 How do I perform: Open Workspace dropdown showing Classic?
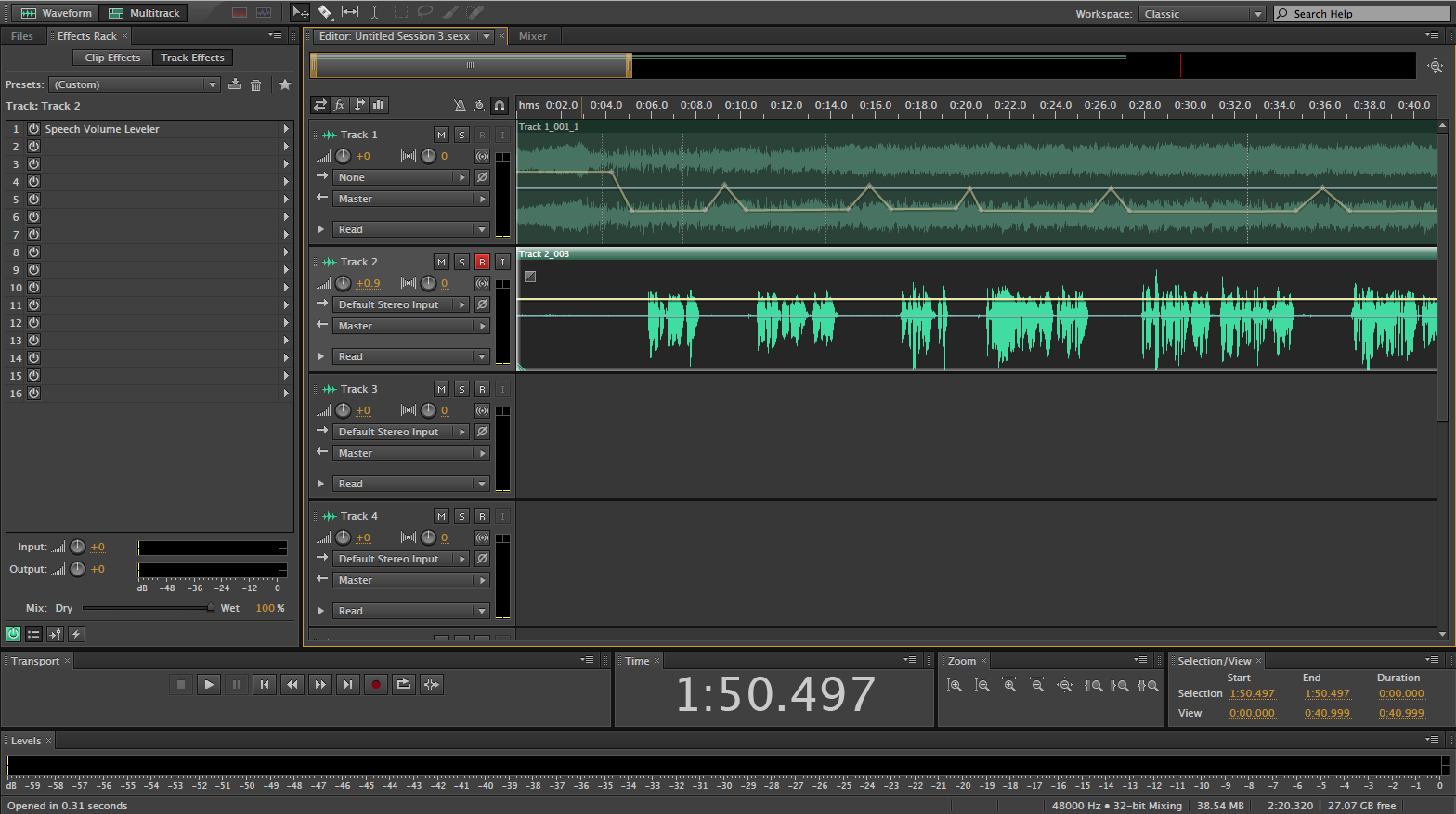click(1202, 14)
